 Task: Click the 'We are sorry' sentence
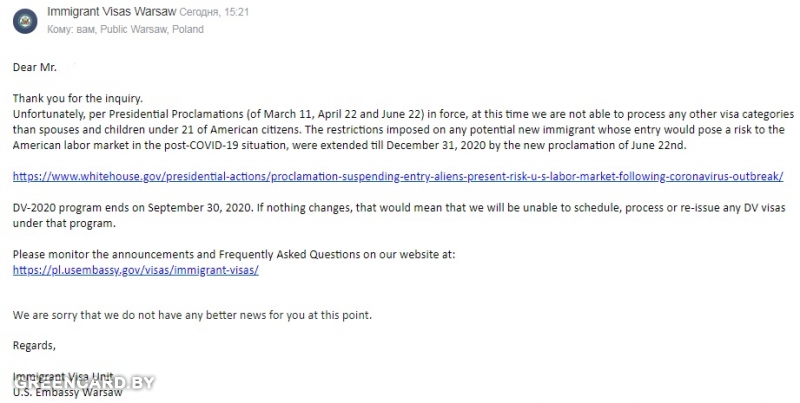(192, 315)
